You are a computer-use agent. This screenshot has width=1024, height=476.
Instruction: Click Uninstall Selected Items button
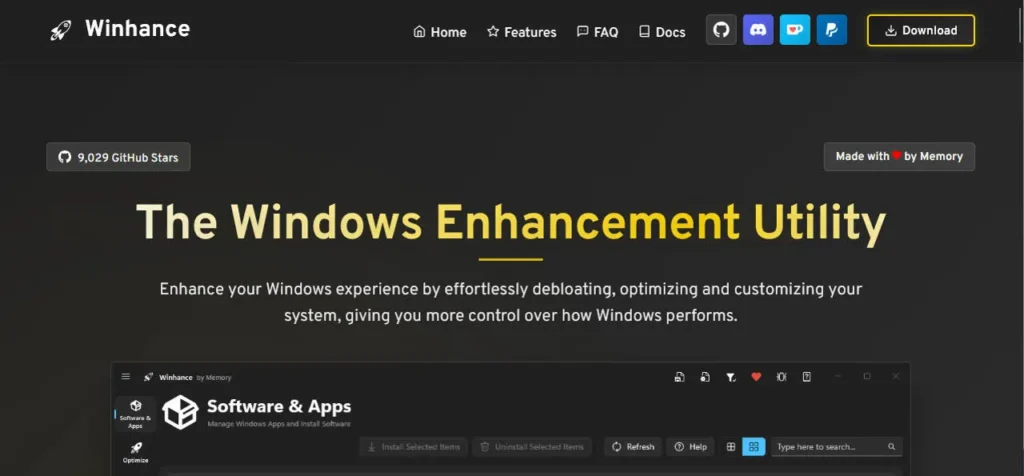[x=532, y=447]
